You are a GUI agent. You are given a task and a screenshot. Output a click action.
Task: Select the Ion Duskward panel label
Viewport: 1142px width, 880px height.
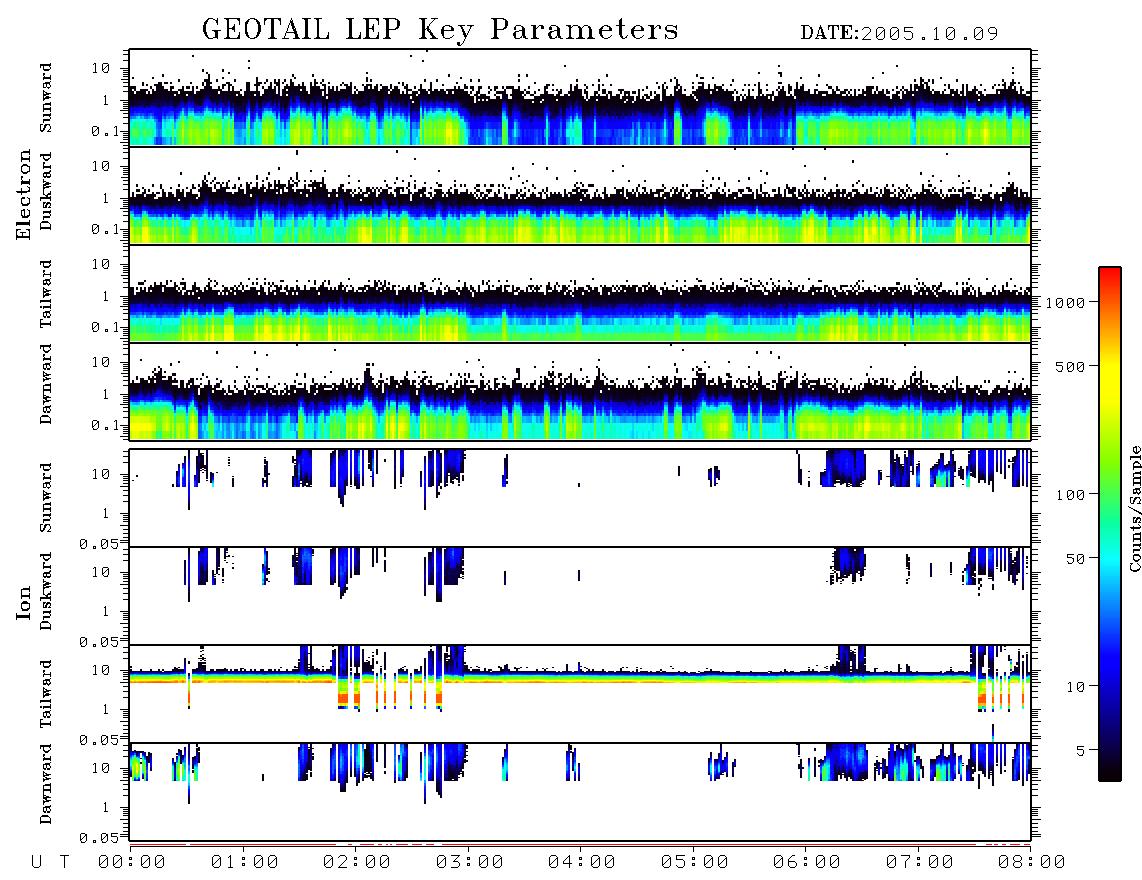(46, 592)
